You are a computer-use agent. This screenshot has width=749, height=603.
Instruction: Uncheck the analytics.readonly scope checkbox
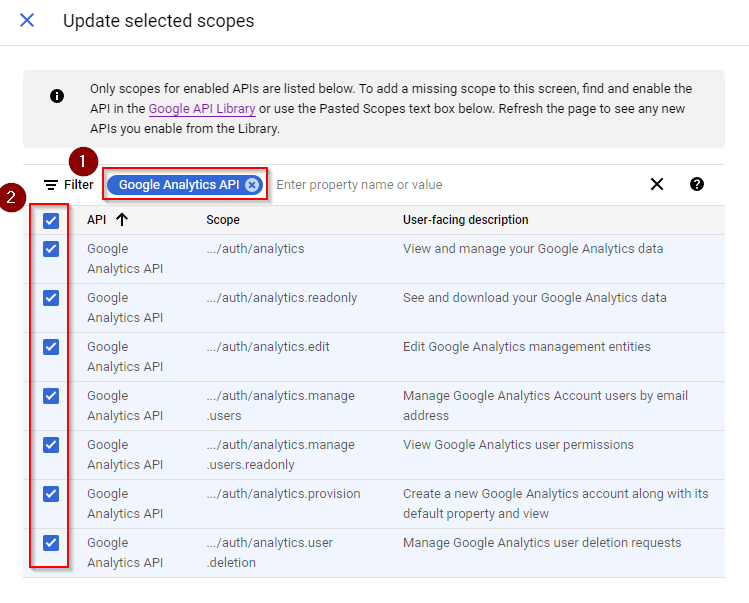(x=51, y=298)
